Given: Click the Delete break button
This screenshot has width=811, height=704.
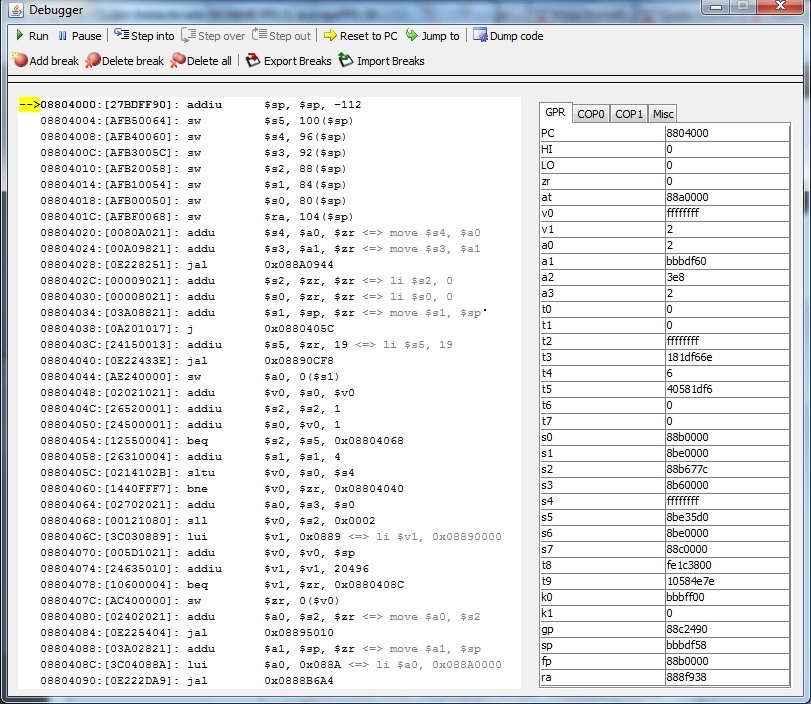Looking at the screenshot, I should [124, 61].
